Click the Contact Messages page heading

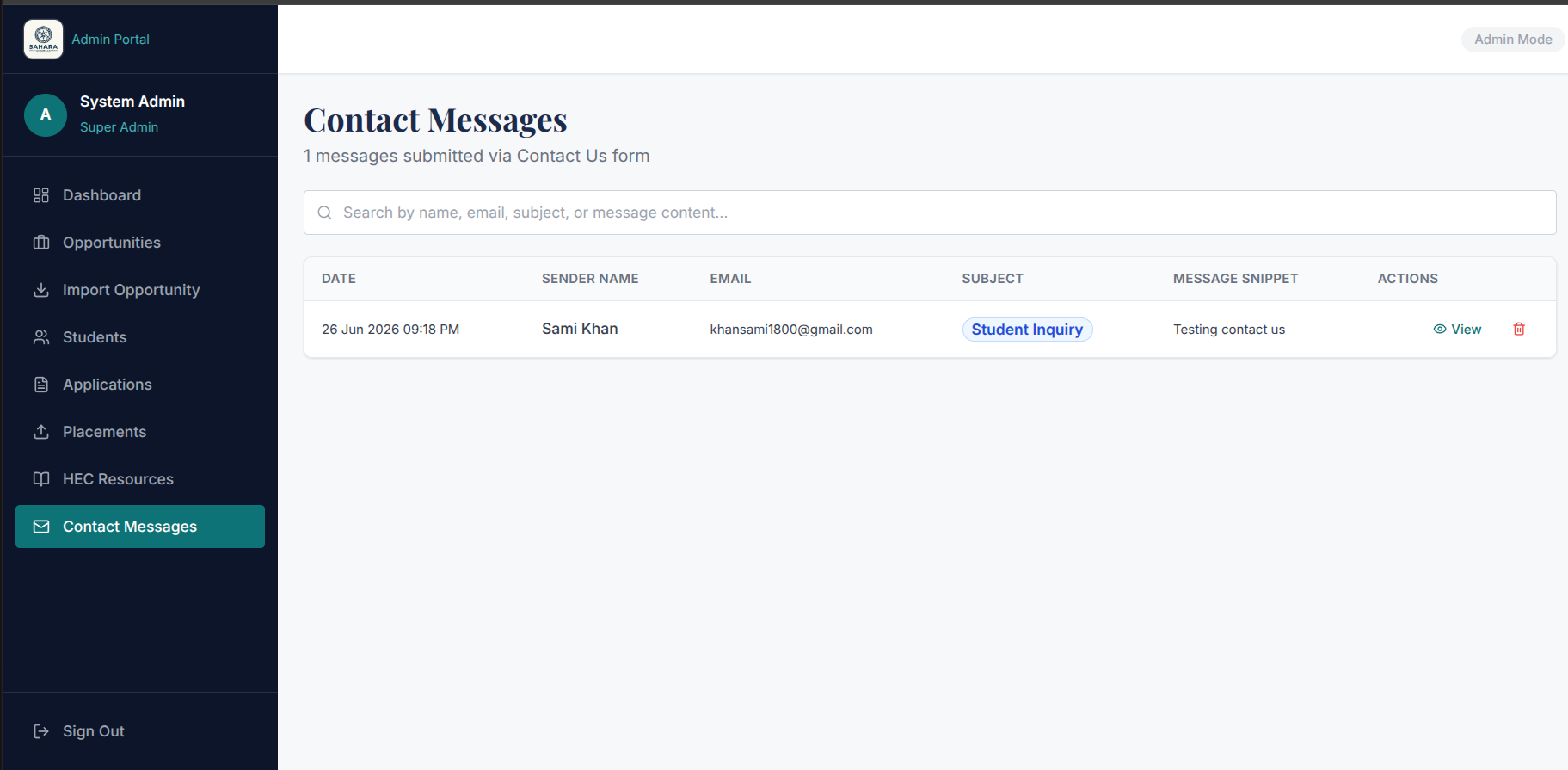point(435,120)
